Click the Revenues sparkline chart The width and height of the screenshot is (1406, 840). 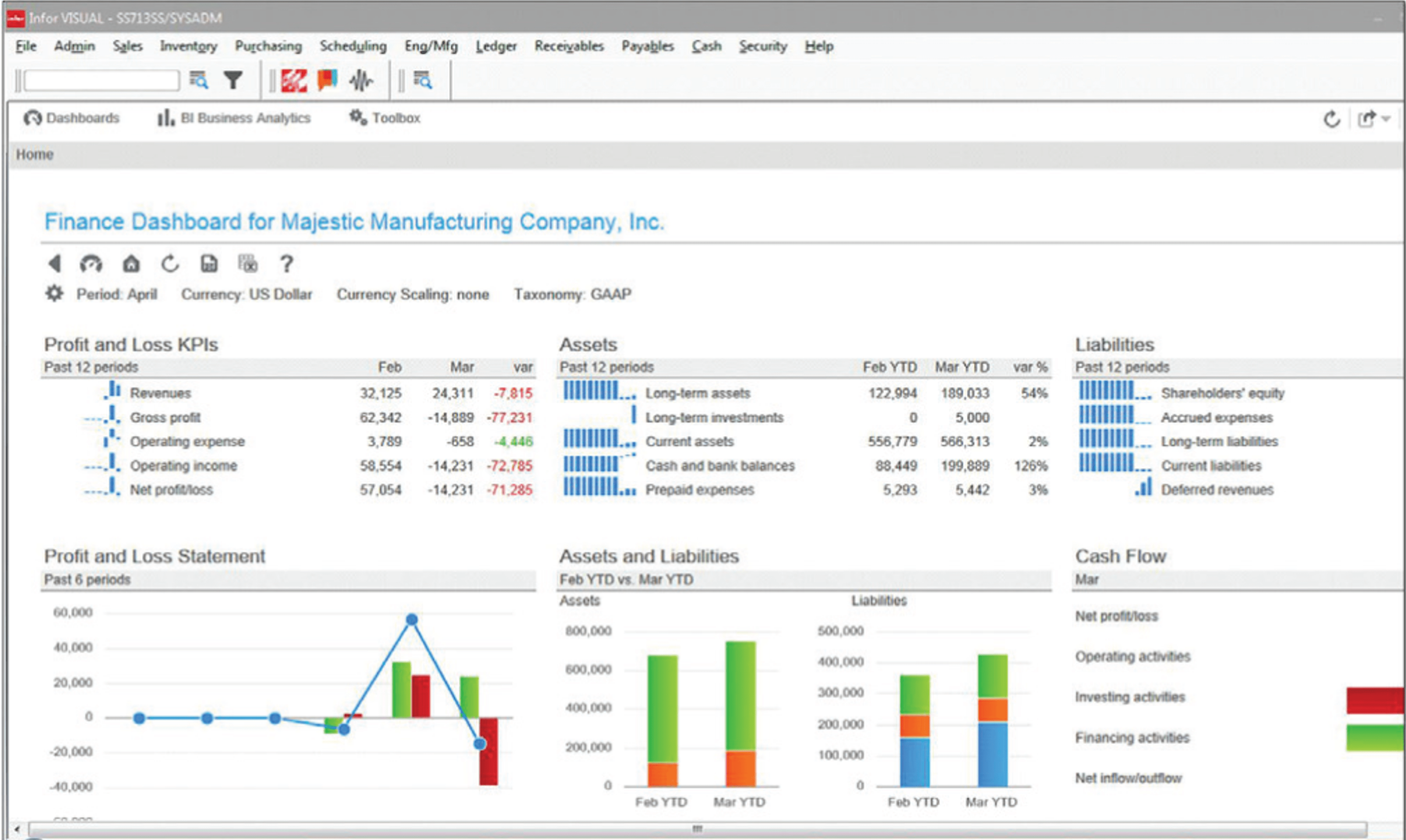click(x=113, y=391)
